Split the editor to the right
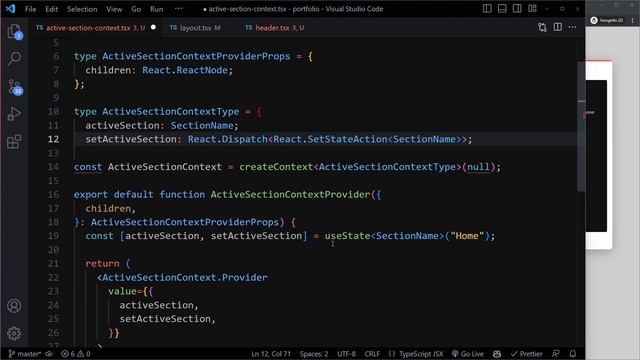Screen dimensions: 640x360 click(x=558, y=27)
